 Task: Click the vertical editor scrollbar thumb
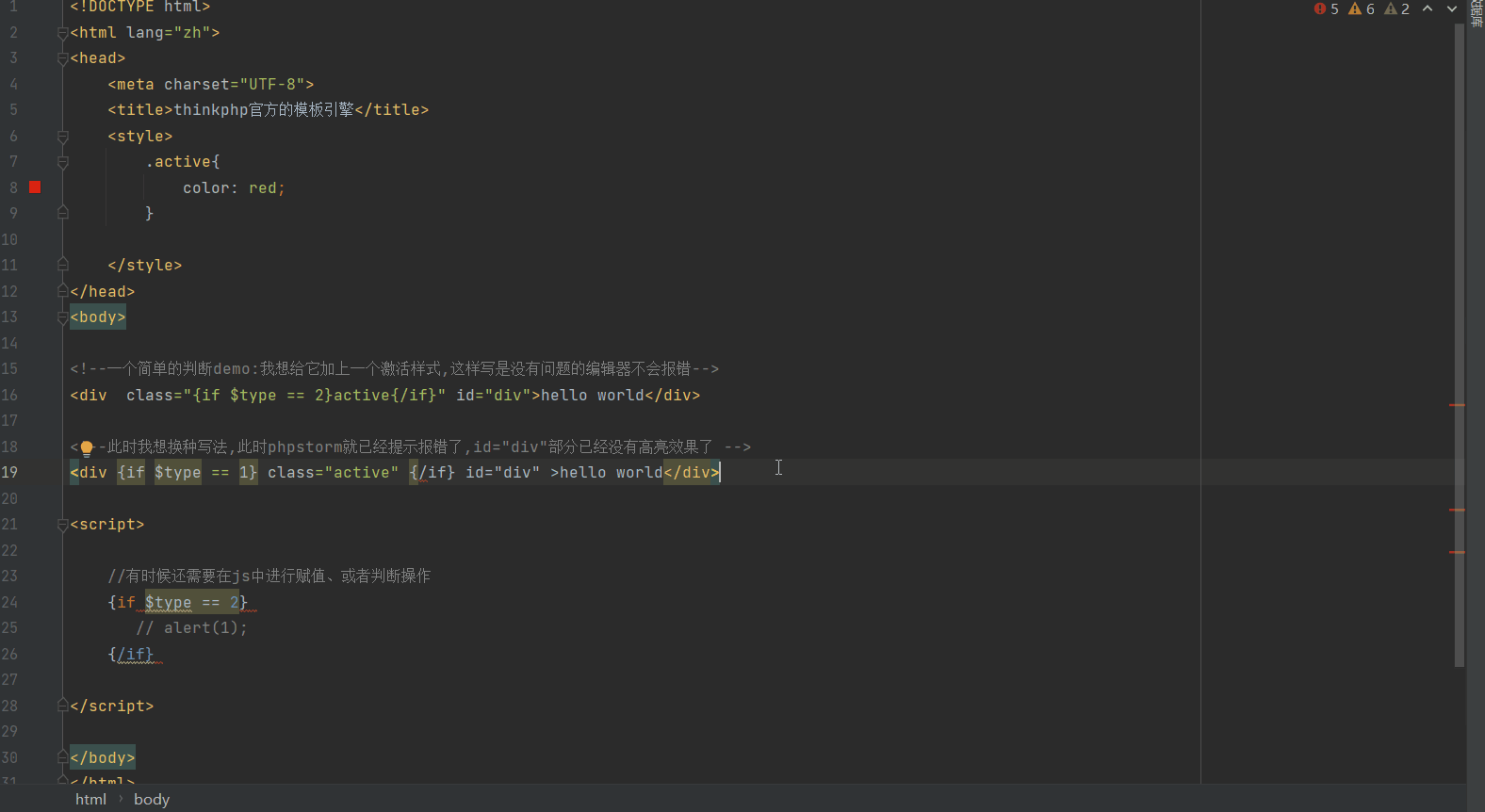[x=1460, y=344]
